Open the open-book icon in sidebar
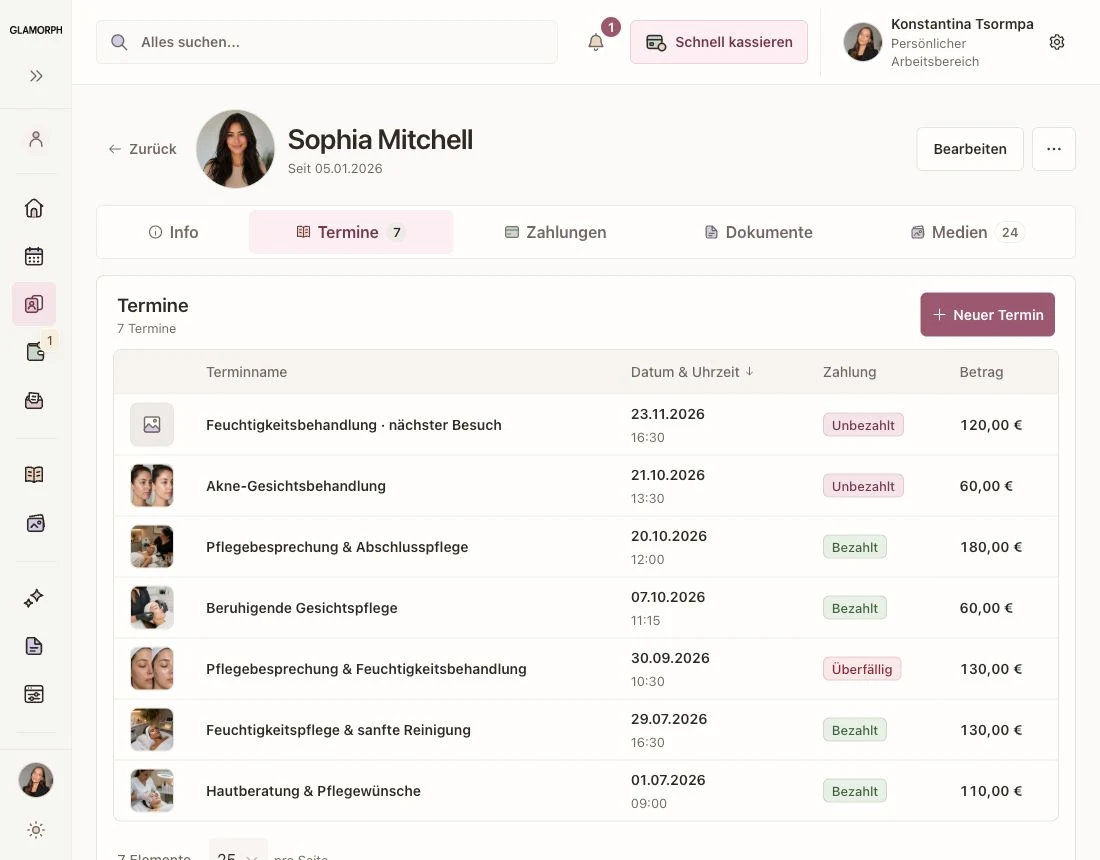The width and height of the screenshot is (1100, 860). (x=34, y=474)
